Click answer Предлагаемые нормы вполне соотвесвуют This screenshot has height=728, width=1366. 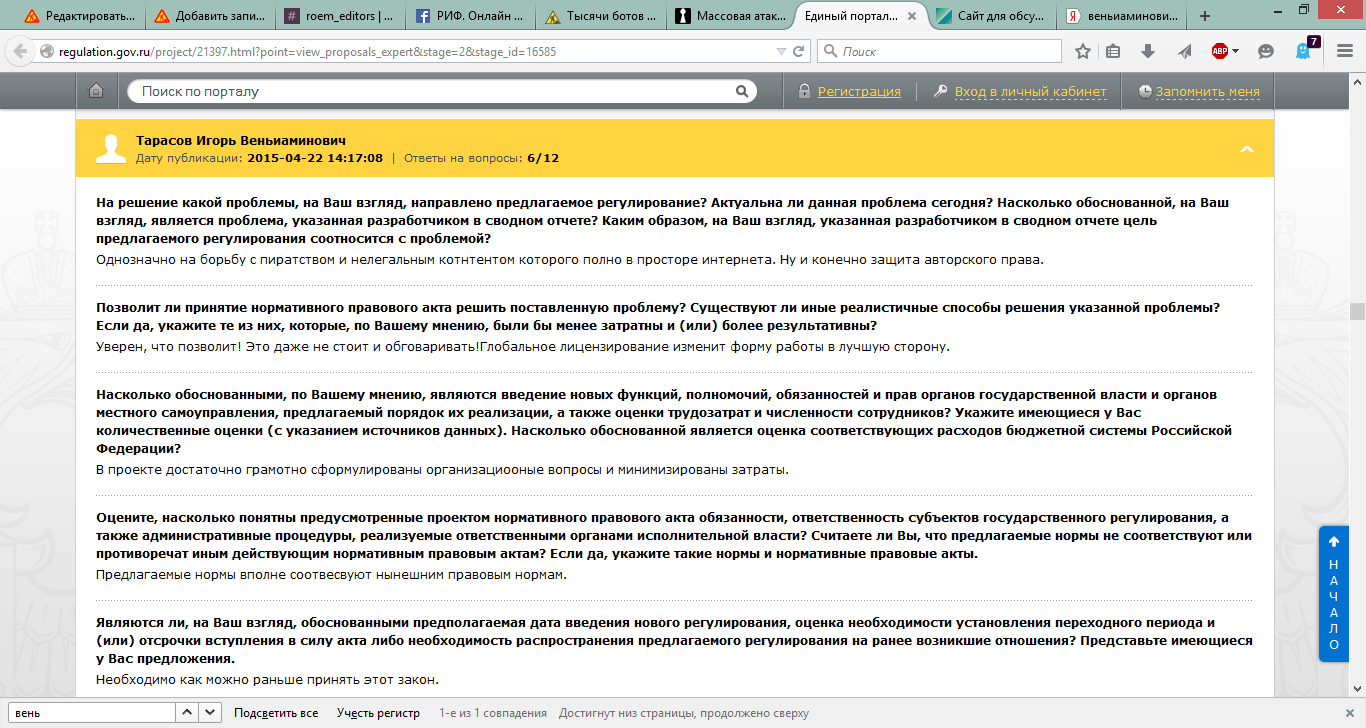tap(331, 575)
